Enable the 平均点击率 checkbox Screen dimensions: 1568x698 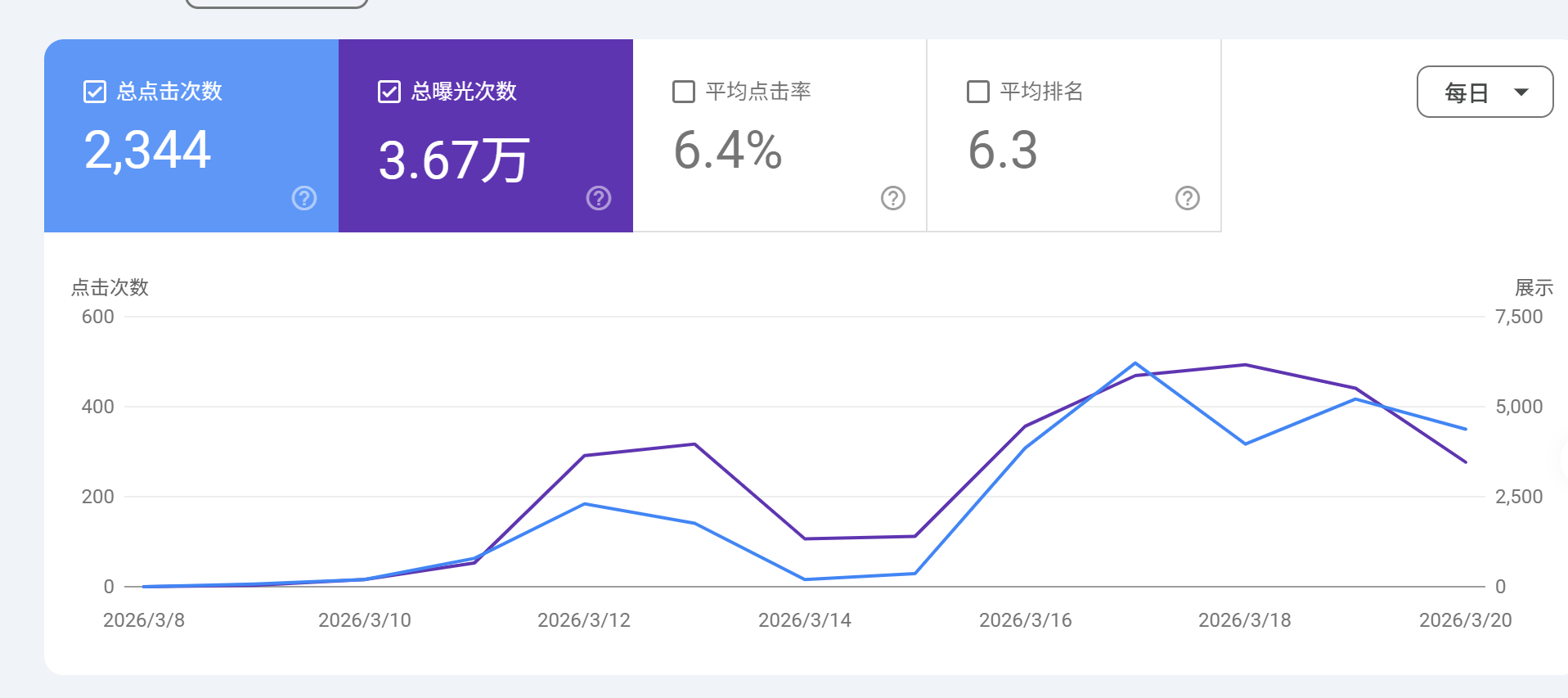click(x=684, y=92)
